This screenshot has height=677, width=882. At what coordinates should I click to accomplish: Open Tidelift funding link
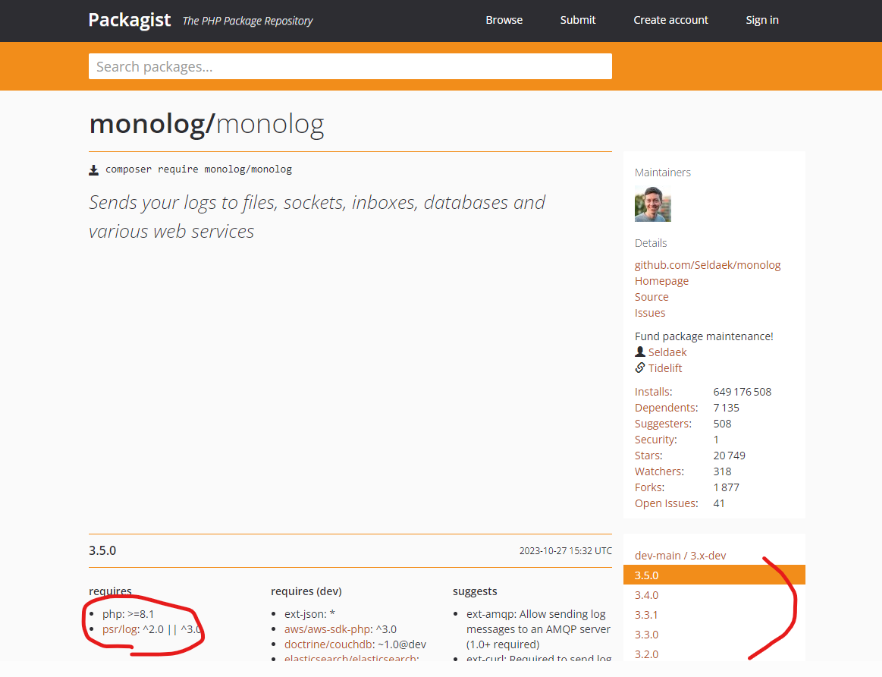665,368
